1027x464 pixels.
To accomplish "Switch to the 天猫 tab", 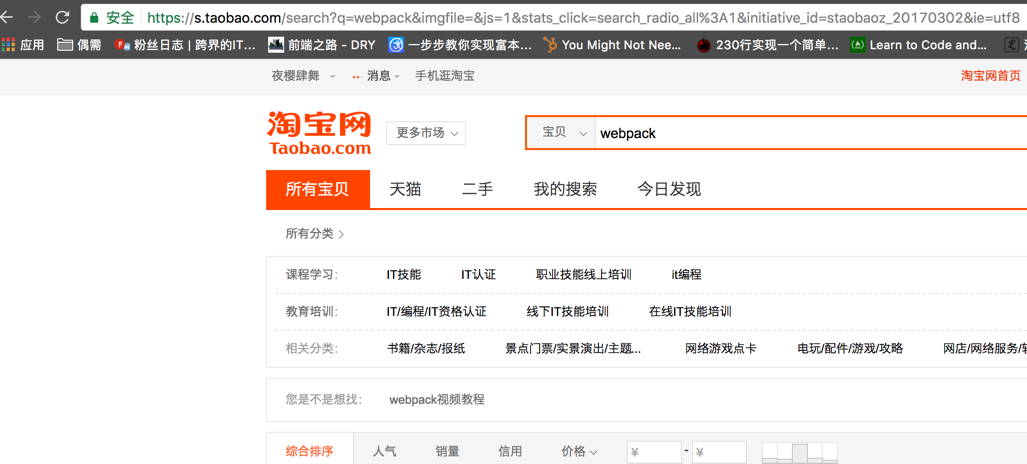I will click(x=405, y=190).
